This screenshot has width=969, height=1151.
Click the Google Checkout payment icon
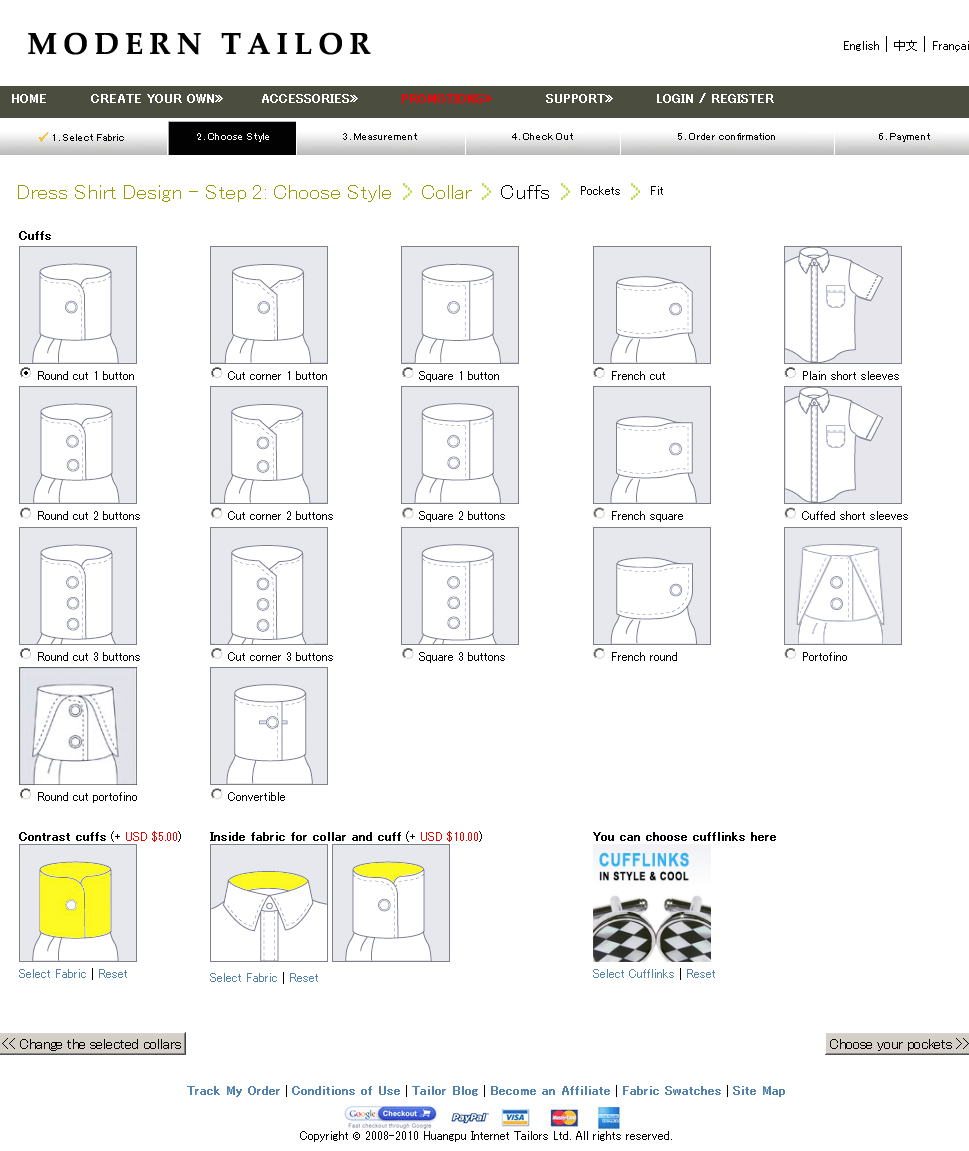pyautogui.click(x=390, y=1116)
